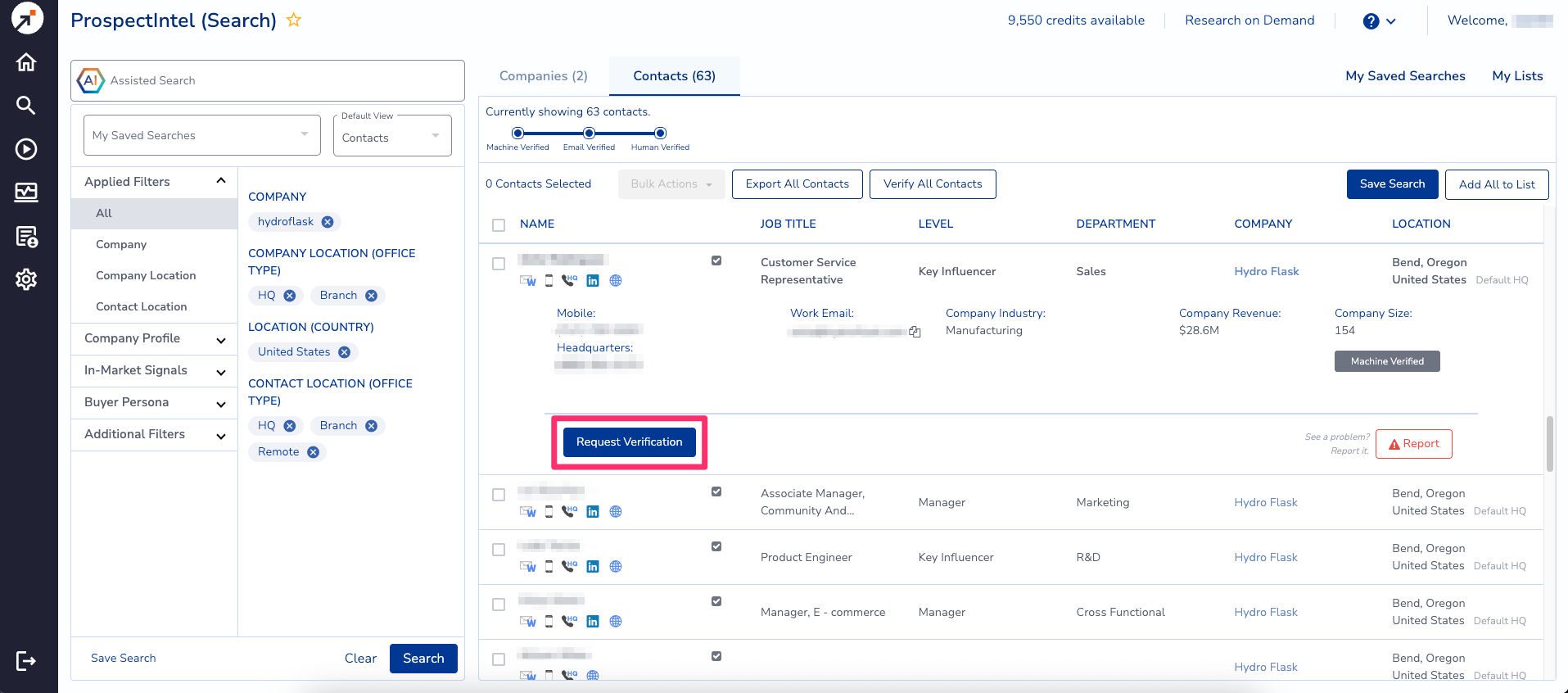
Task: Toggle verified checkmark for Product Engineer row
Action: pos(716,546)
